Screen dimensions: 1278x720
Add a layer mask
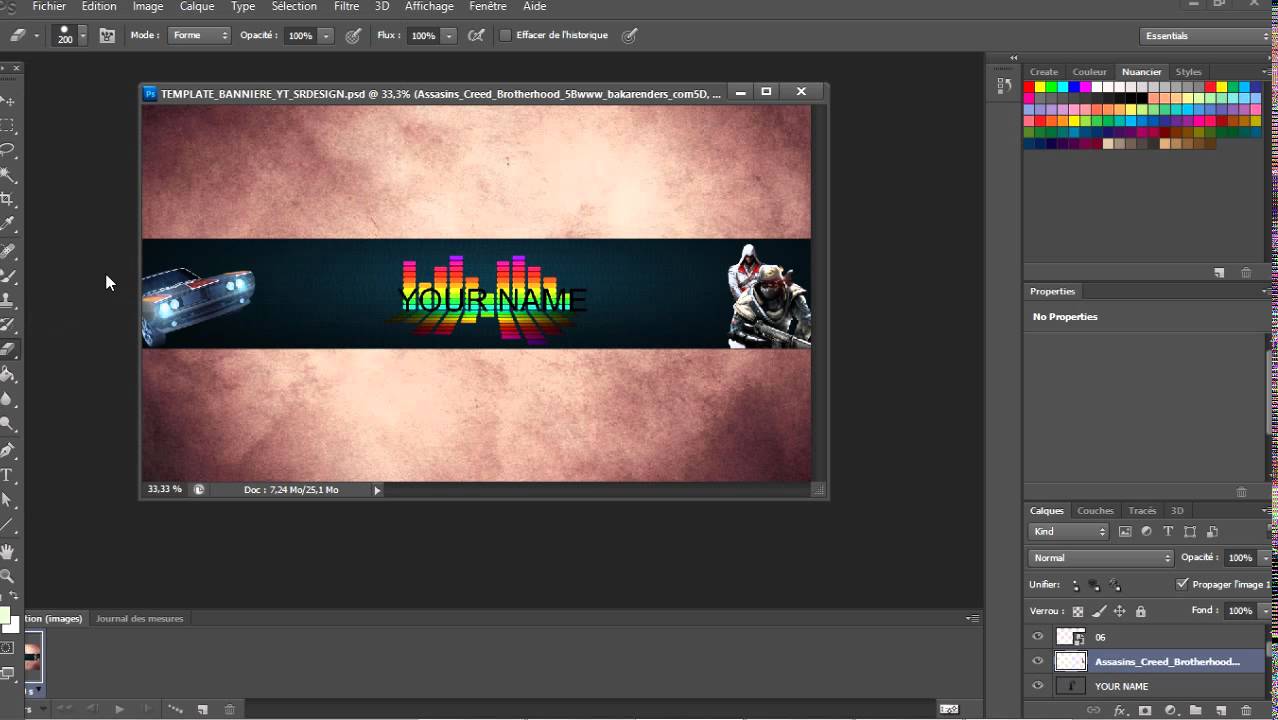click(x=1145, y=710)
